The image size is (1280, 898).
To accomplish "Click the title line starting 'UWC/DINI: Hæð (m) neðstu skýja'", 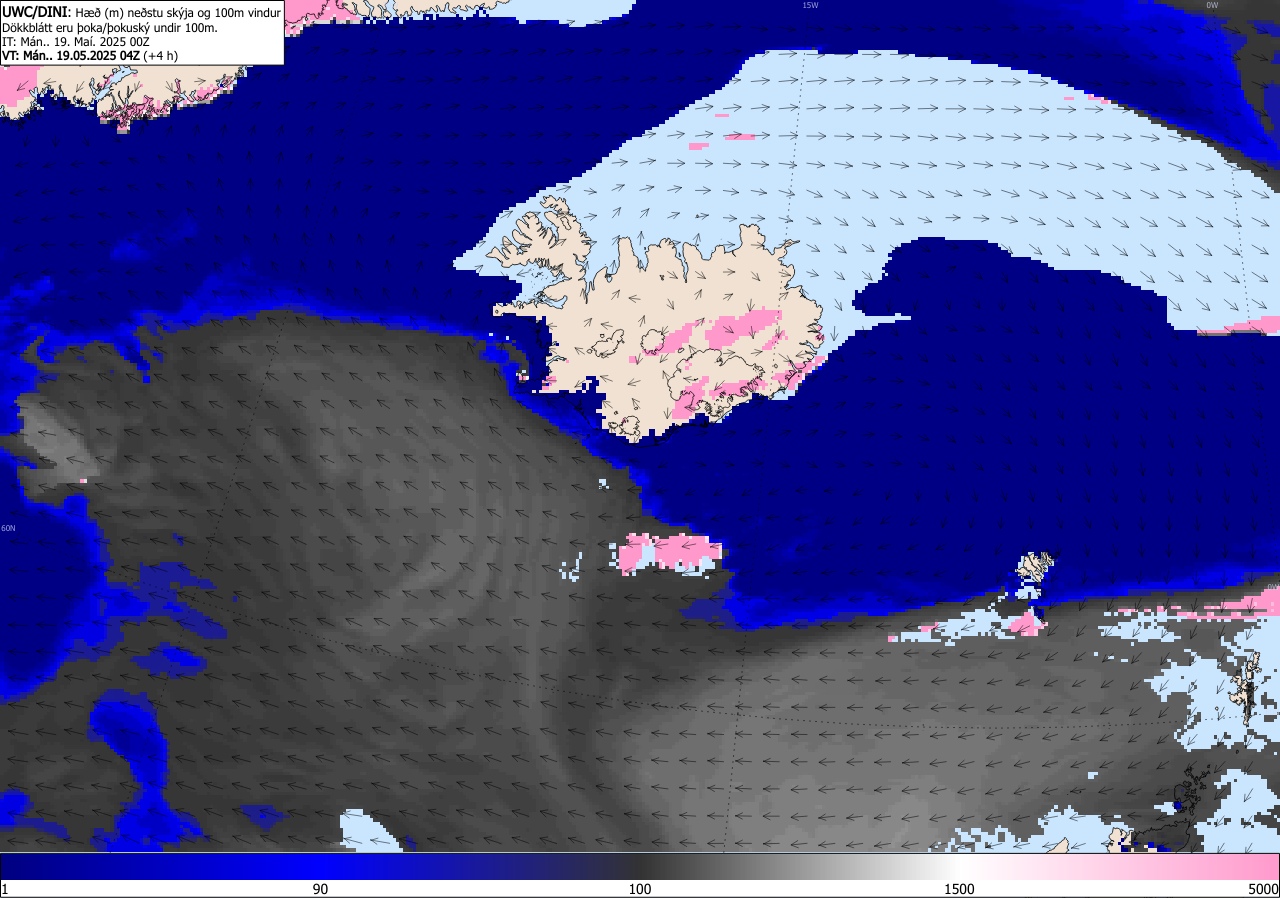I will [x=141, y=12].
